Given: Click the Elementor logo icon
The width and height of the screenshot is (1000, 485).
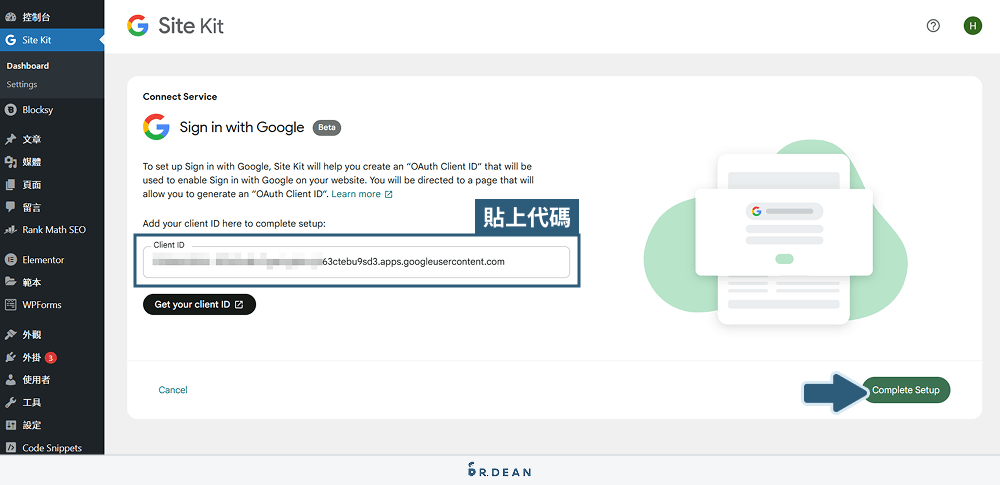Looking at the screenshot, I should (x=10, y=260).
